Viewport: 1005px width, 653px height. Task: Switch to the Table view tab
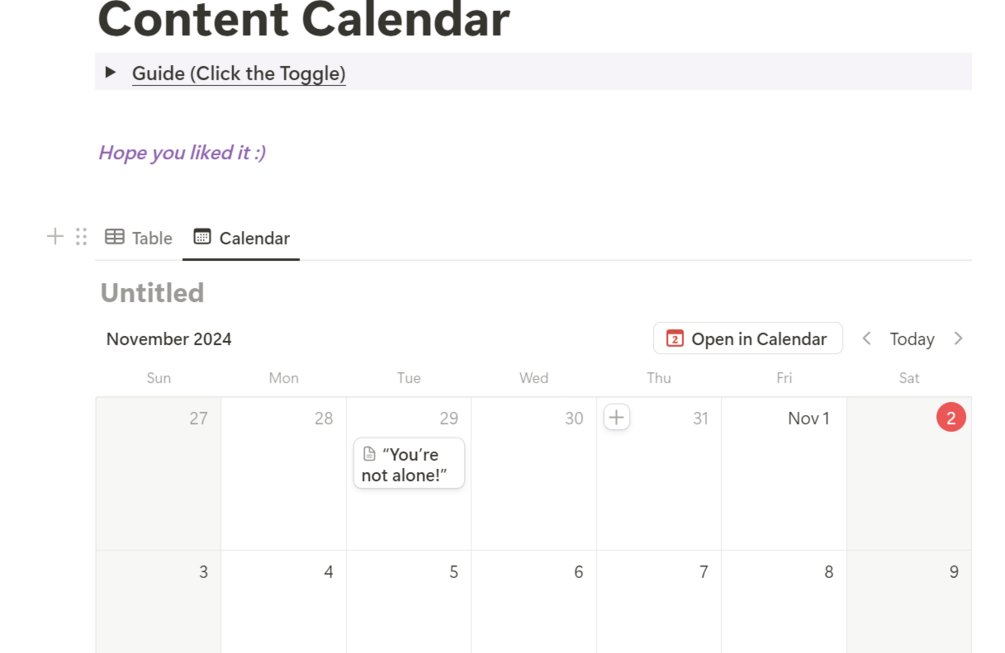(138, 238)
